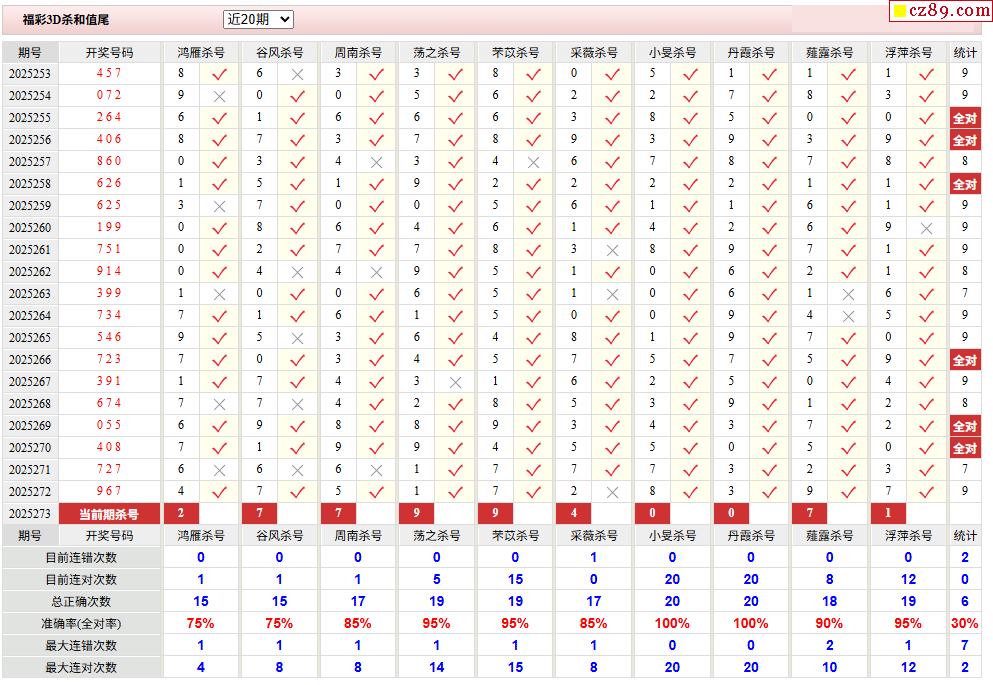This screenshot has height=685, width=993.
Task: Click X mark in 周南杀号 for row 2025271
Action: (376, 470)
